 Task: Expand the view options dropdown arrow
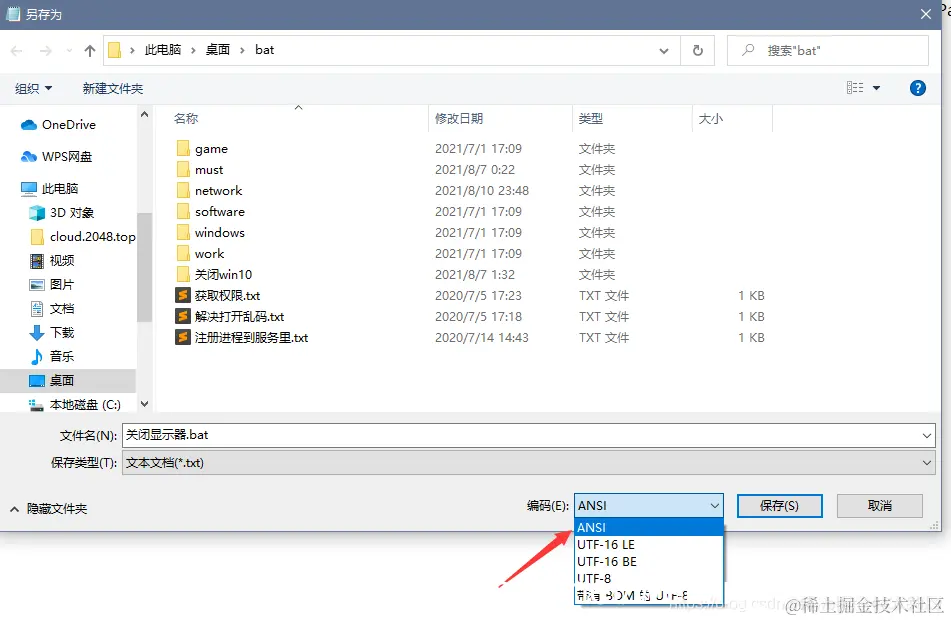876,89
